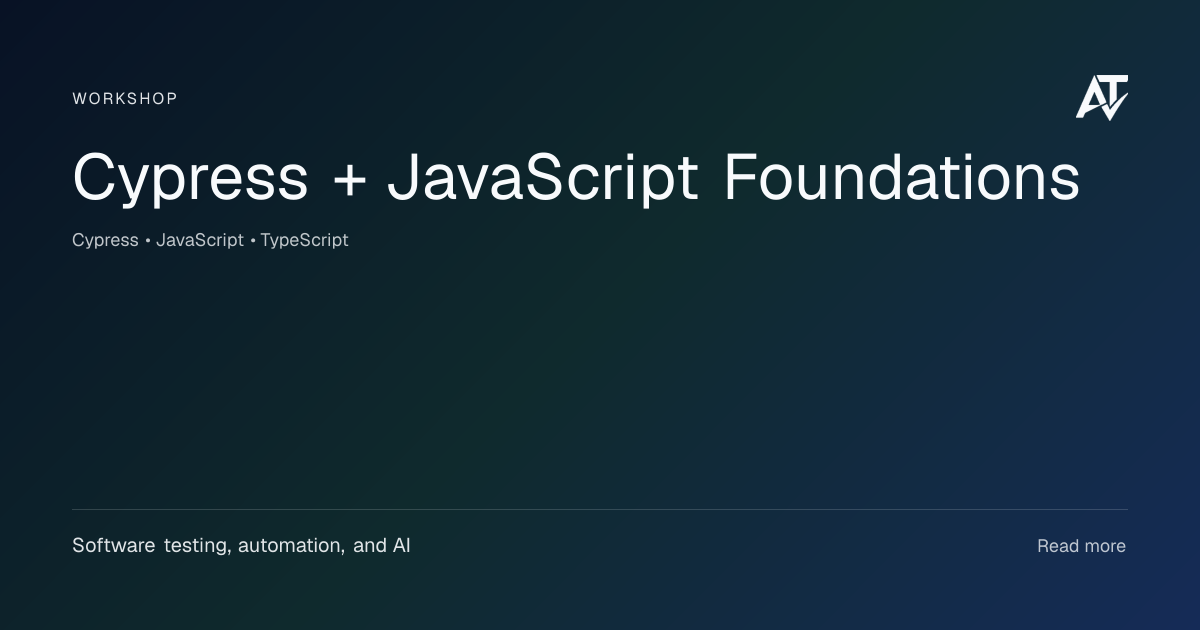
Task: Click the Cypress • JavaScript • TypeScript tags line
Action: (x=210, y=240)
